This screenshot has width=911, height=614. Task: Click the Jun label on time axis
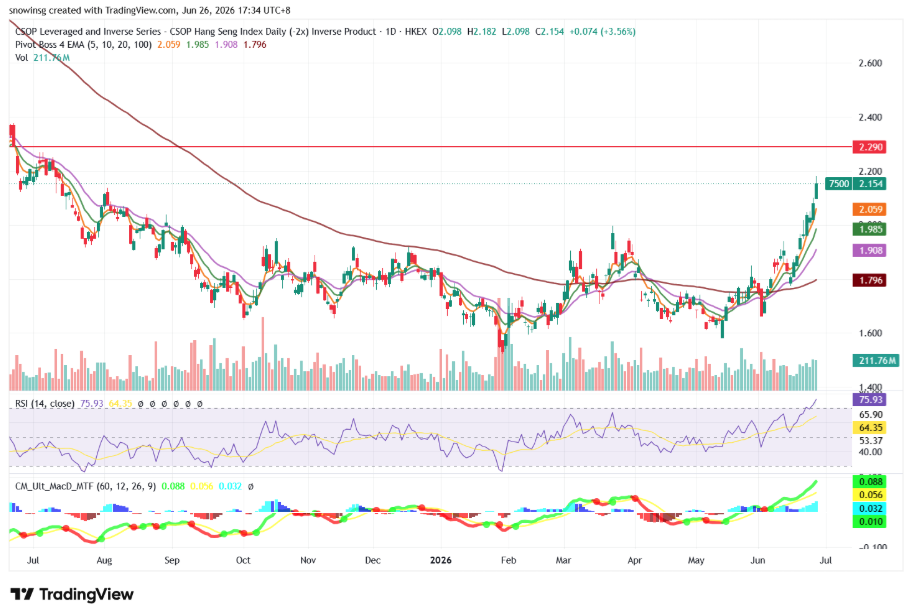pyautogui.click(x=758, y=561)
